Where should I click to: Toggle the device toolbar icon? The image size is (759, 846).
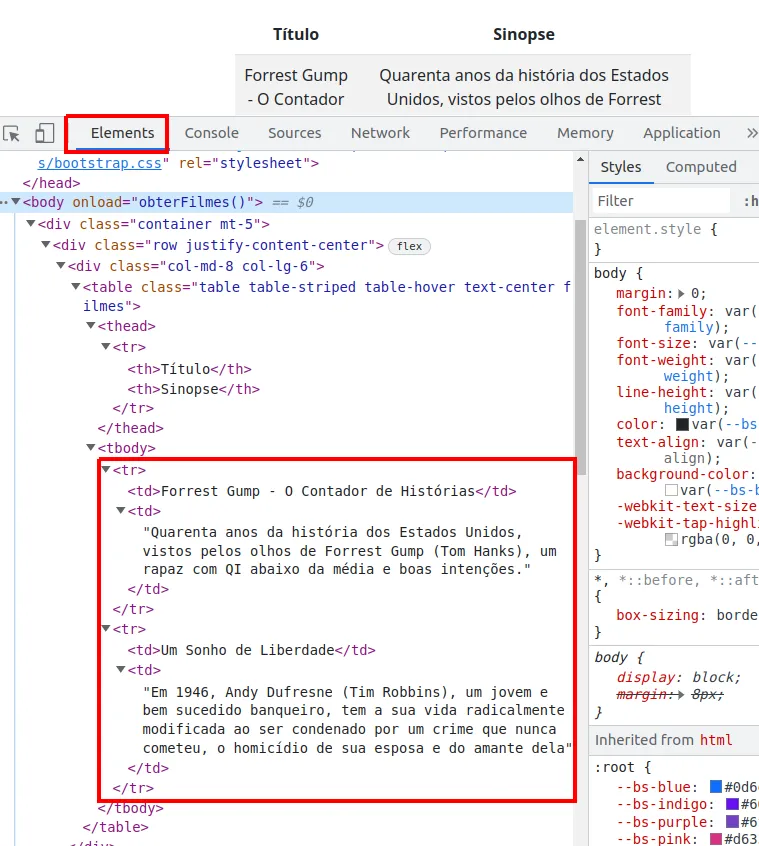[44, 133]
